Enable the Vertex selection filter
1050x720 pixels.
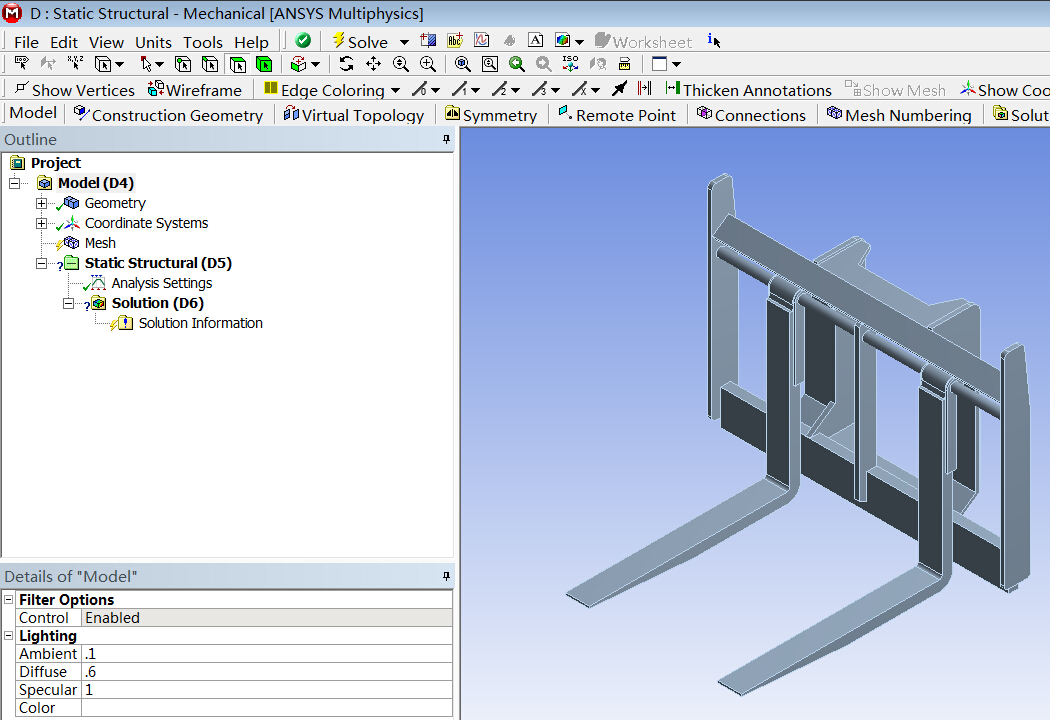[183, 64]
